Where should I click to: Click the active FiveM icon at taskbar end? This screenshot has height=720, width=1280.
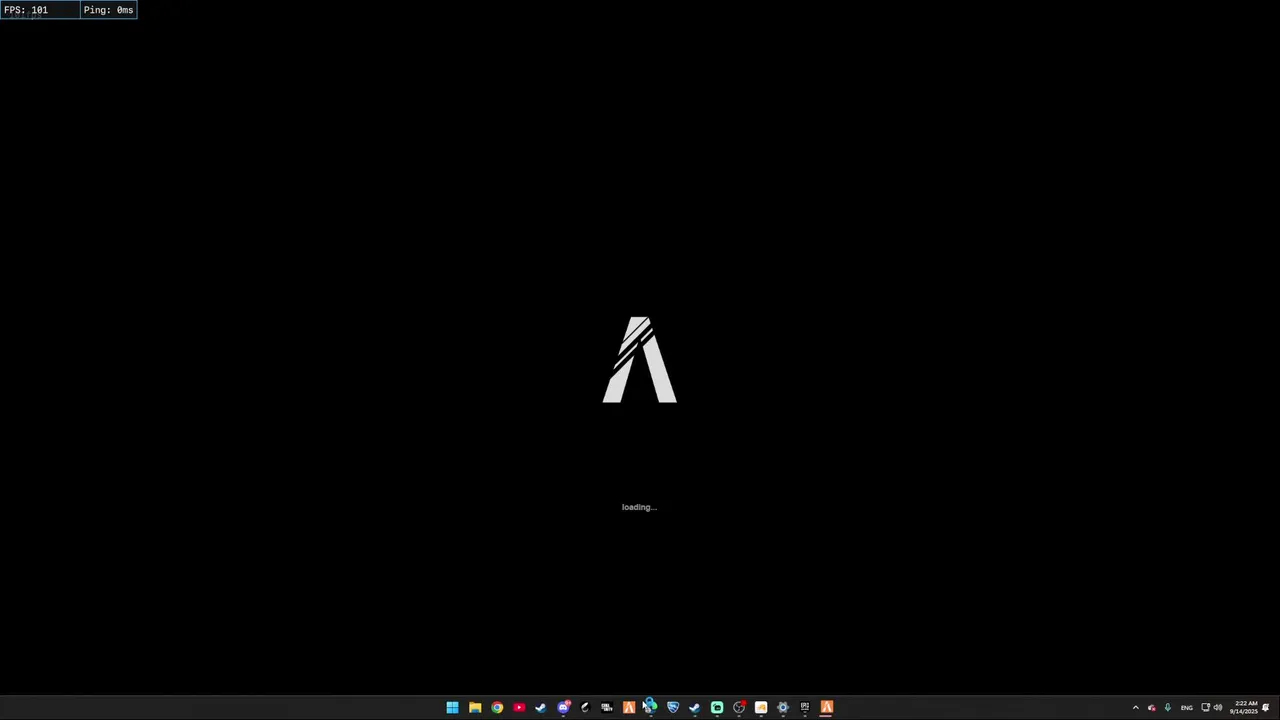click(x=827, y=707)
